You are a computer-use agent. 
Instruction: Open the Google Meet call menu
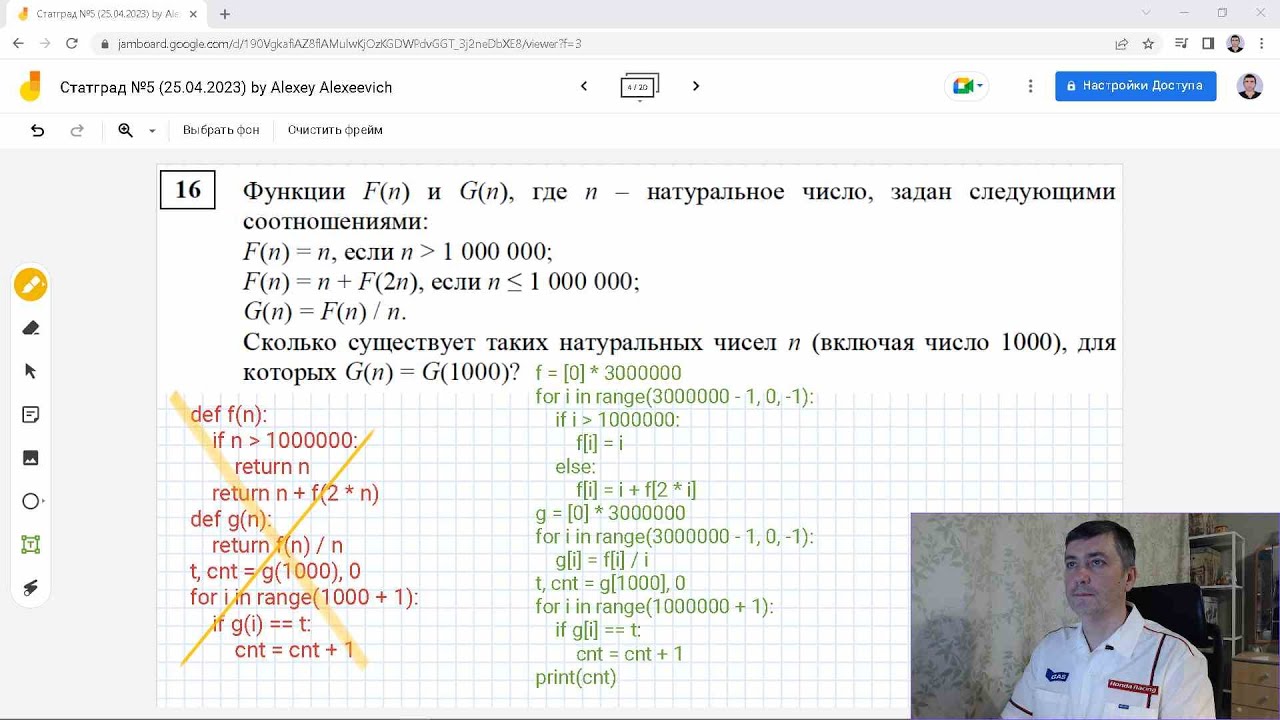tap(966, 86)
